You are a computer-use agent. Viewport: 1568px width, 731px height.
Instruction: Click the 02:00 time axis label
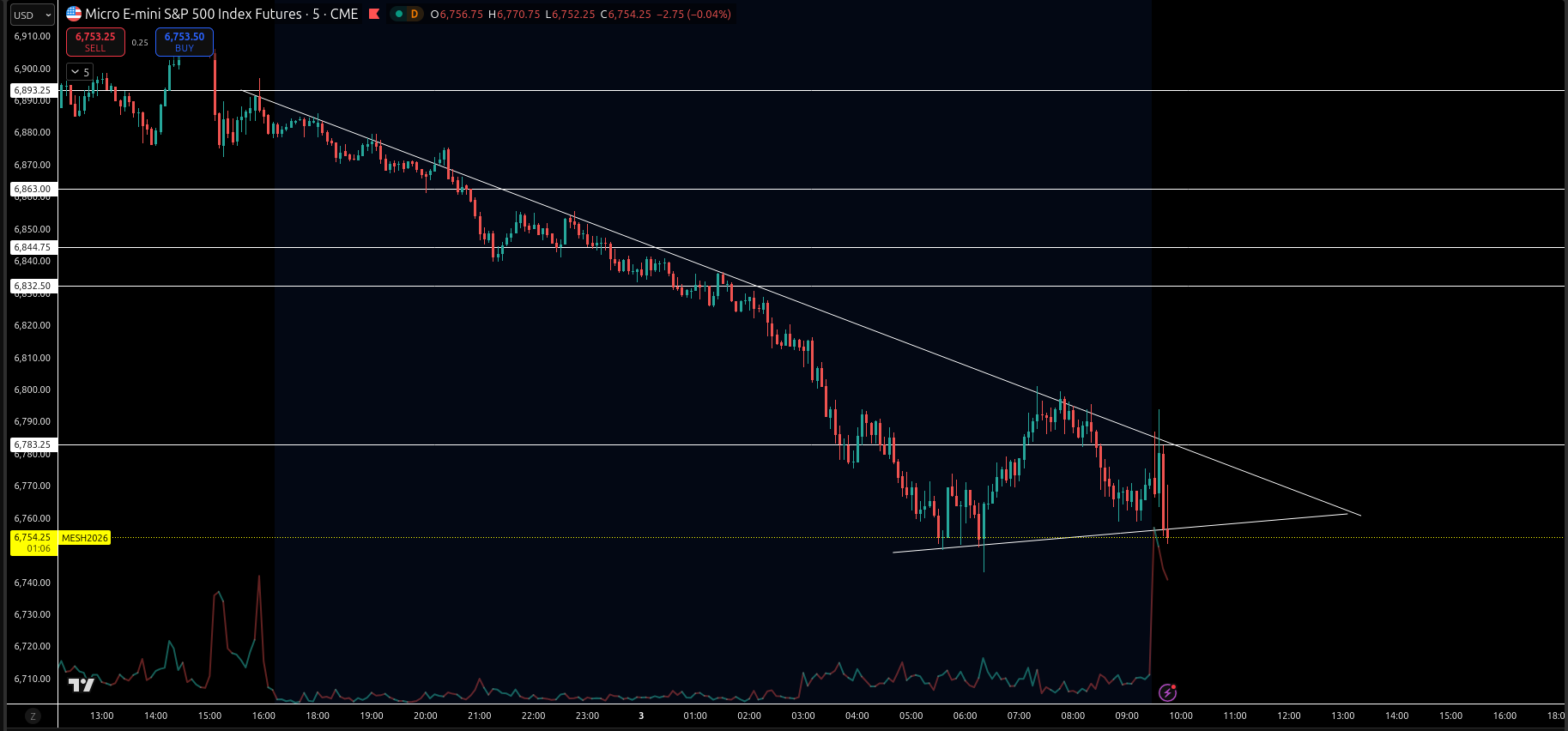coord(749,716)
